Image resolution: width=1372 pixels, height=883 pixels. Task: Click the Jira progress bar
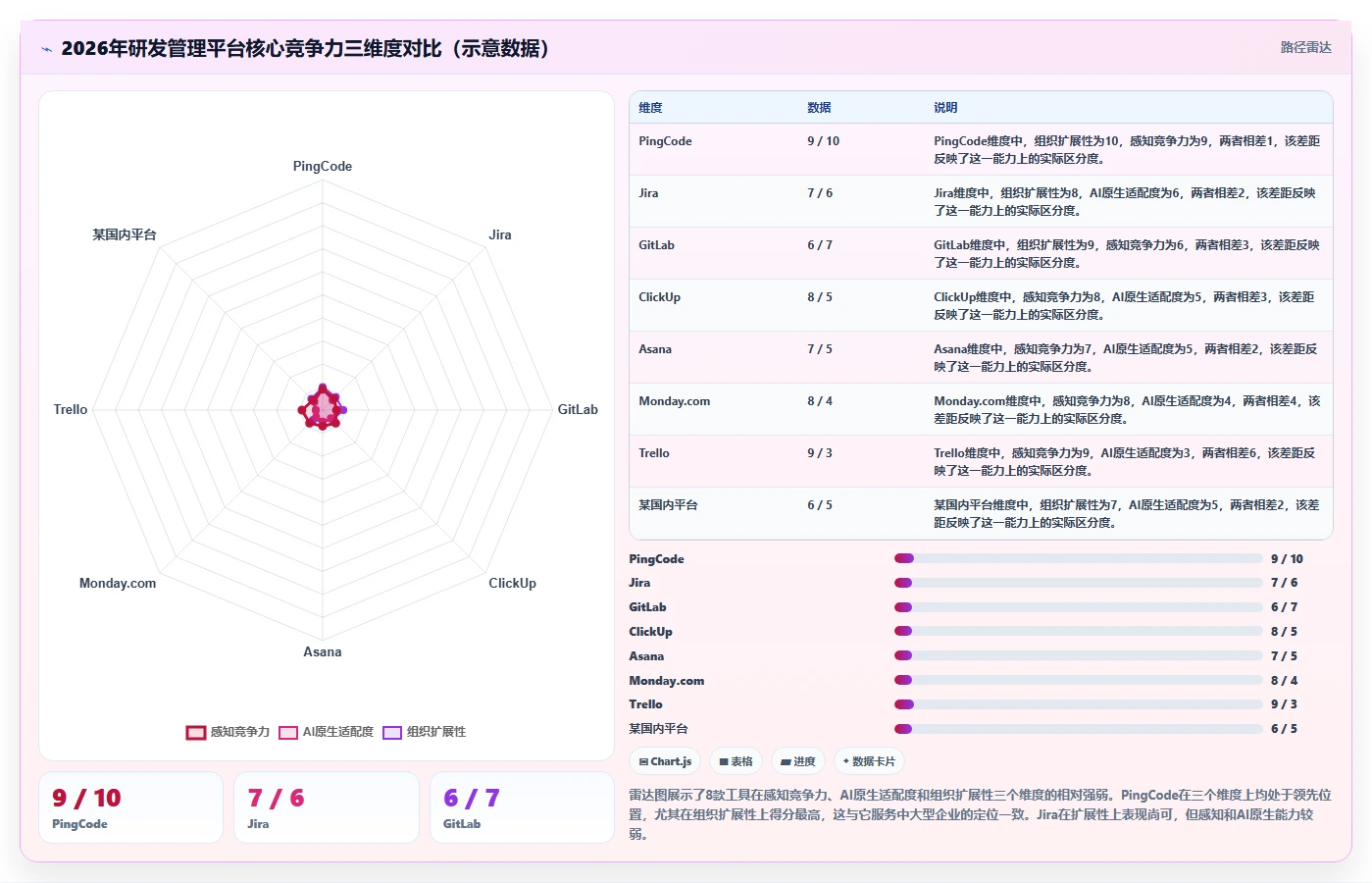coord(1079,583)
